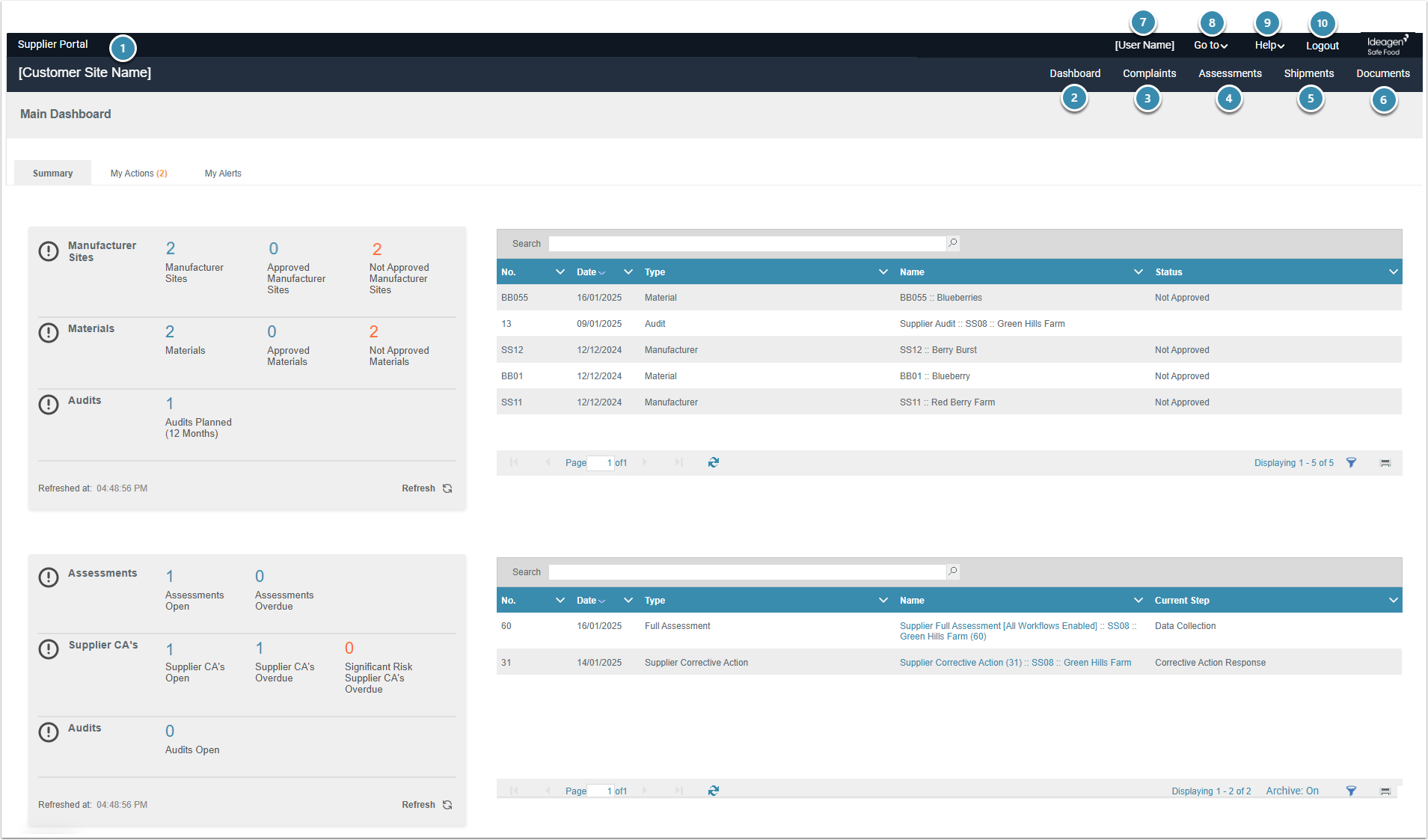Click the filter funnel icon in lower grid

(x=1351, y=791)
